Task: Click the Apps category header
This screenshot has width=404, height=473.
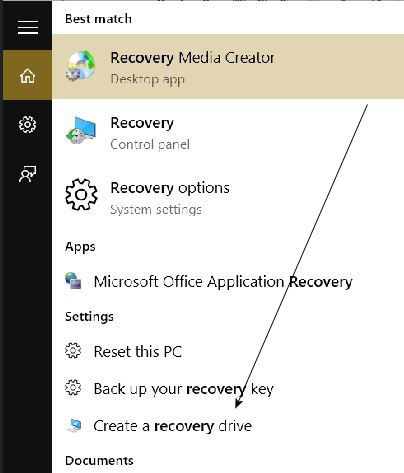Action: 80,247
